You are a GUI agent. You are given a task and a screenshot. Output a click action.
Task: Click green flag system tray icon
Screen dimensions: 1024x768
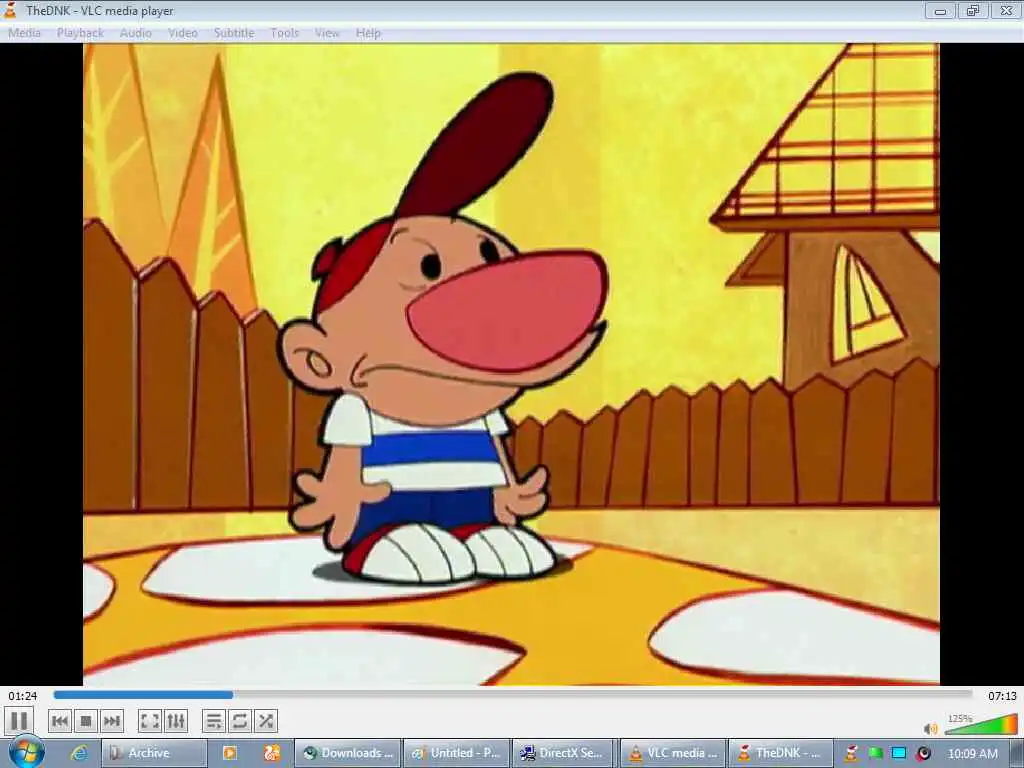tap(876, 753)
